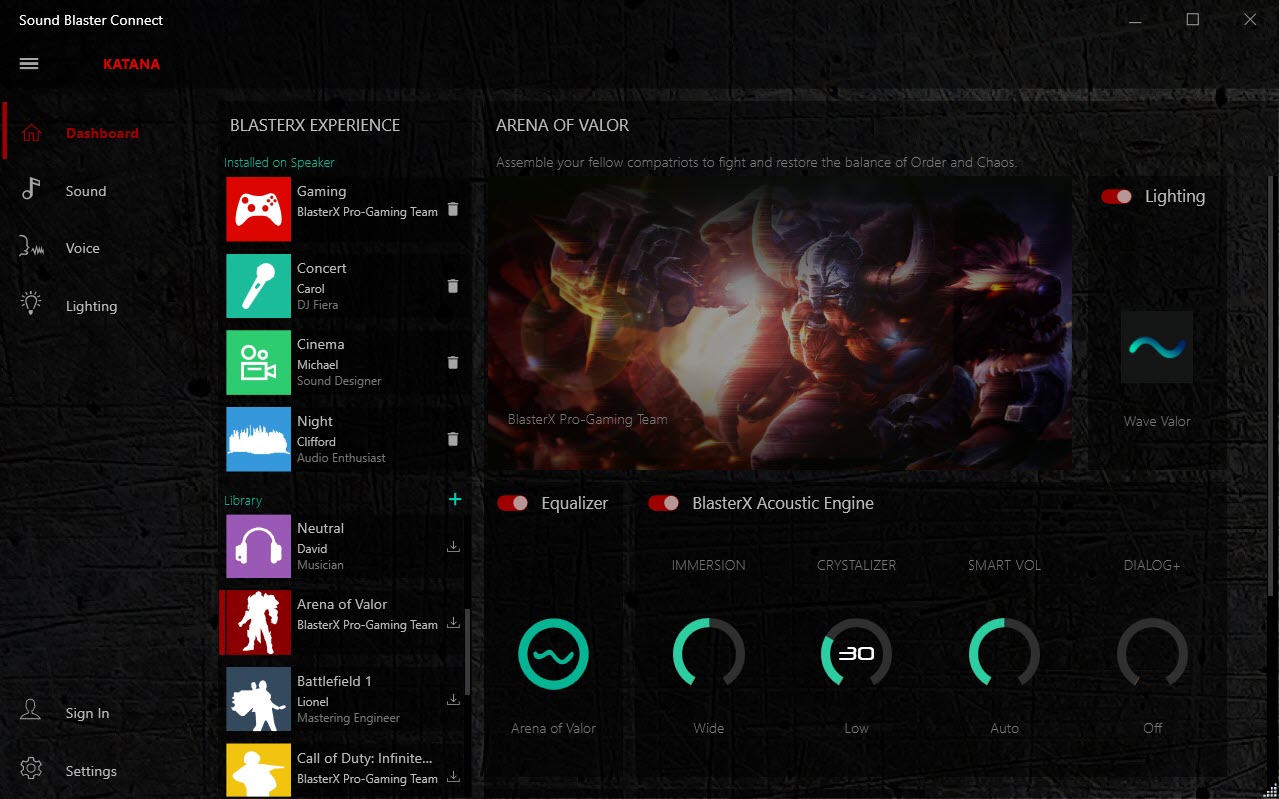
Task: Download the Arena of Valor profile
Action: coord(453,623)
